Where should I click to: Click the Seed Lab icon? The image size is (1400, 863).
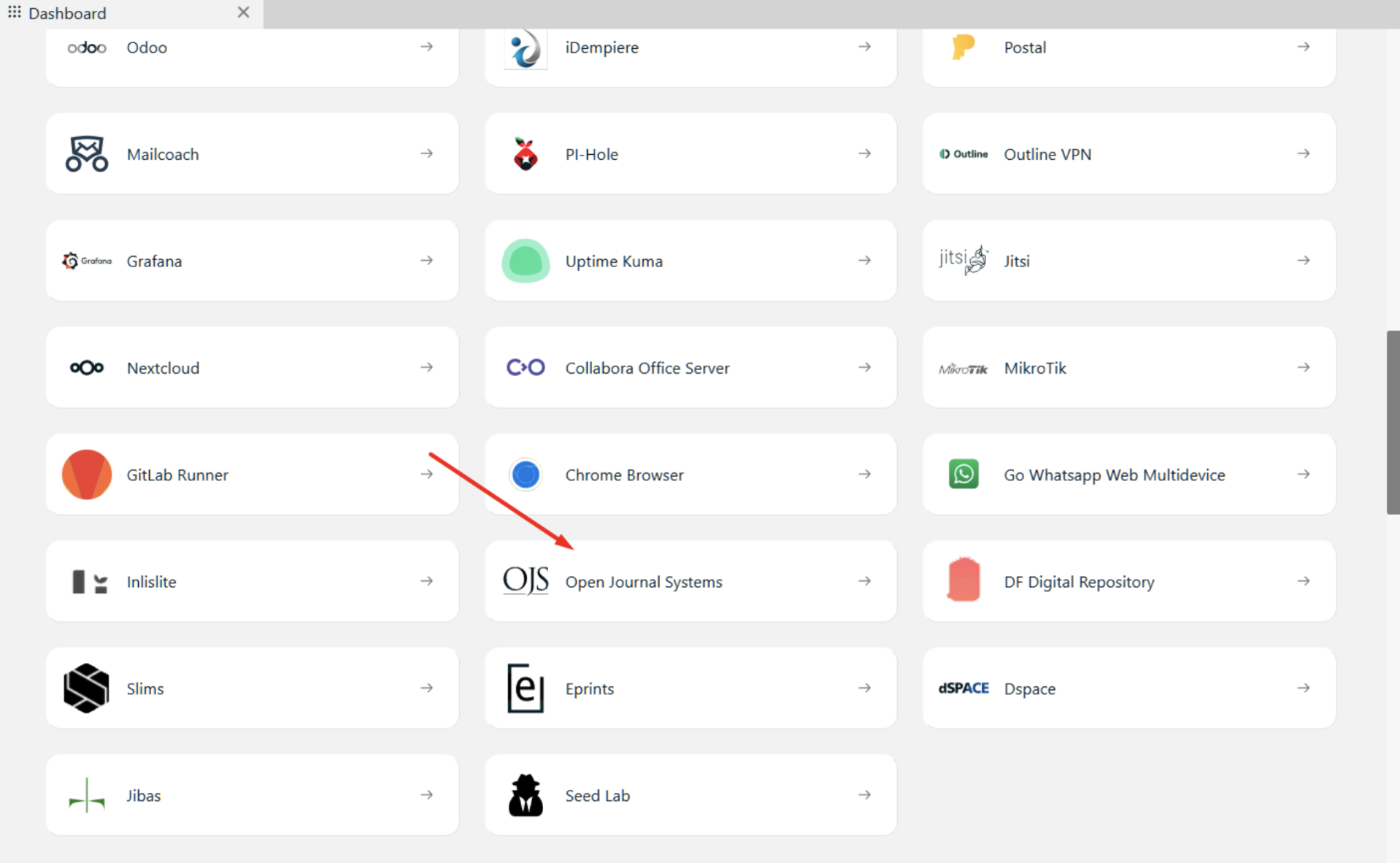(x=526, y=795)
